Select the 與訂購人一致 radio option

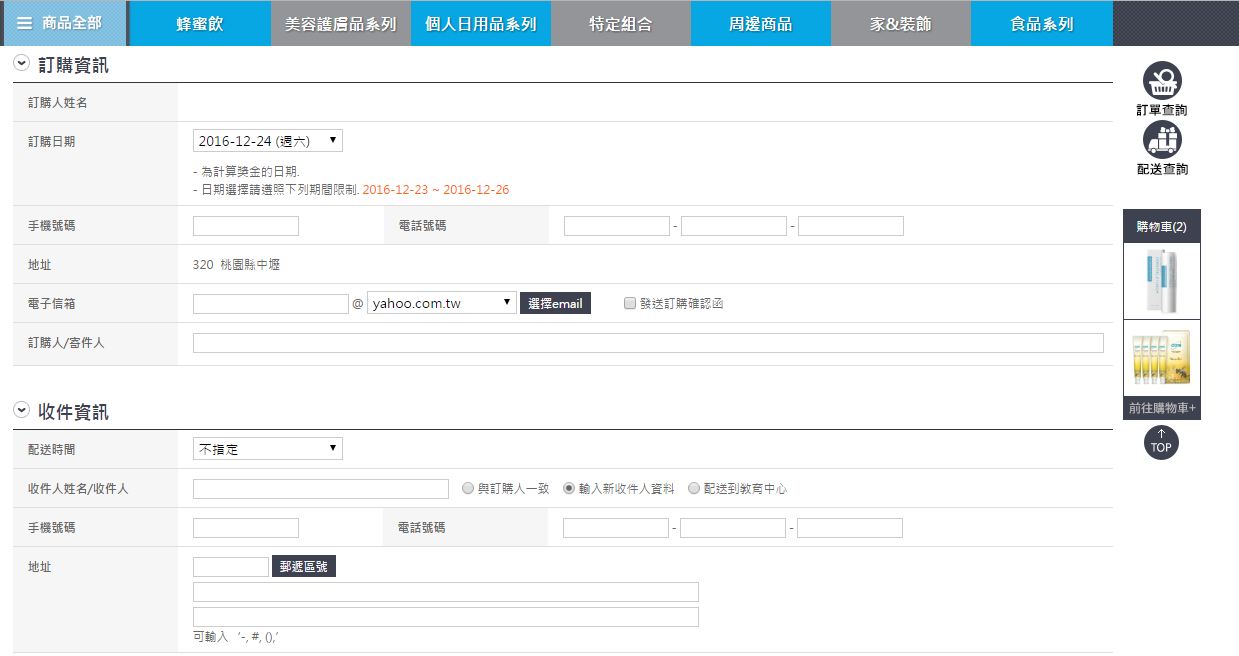[x=468, y=489]
